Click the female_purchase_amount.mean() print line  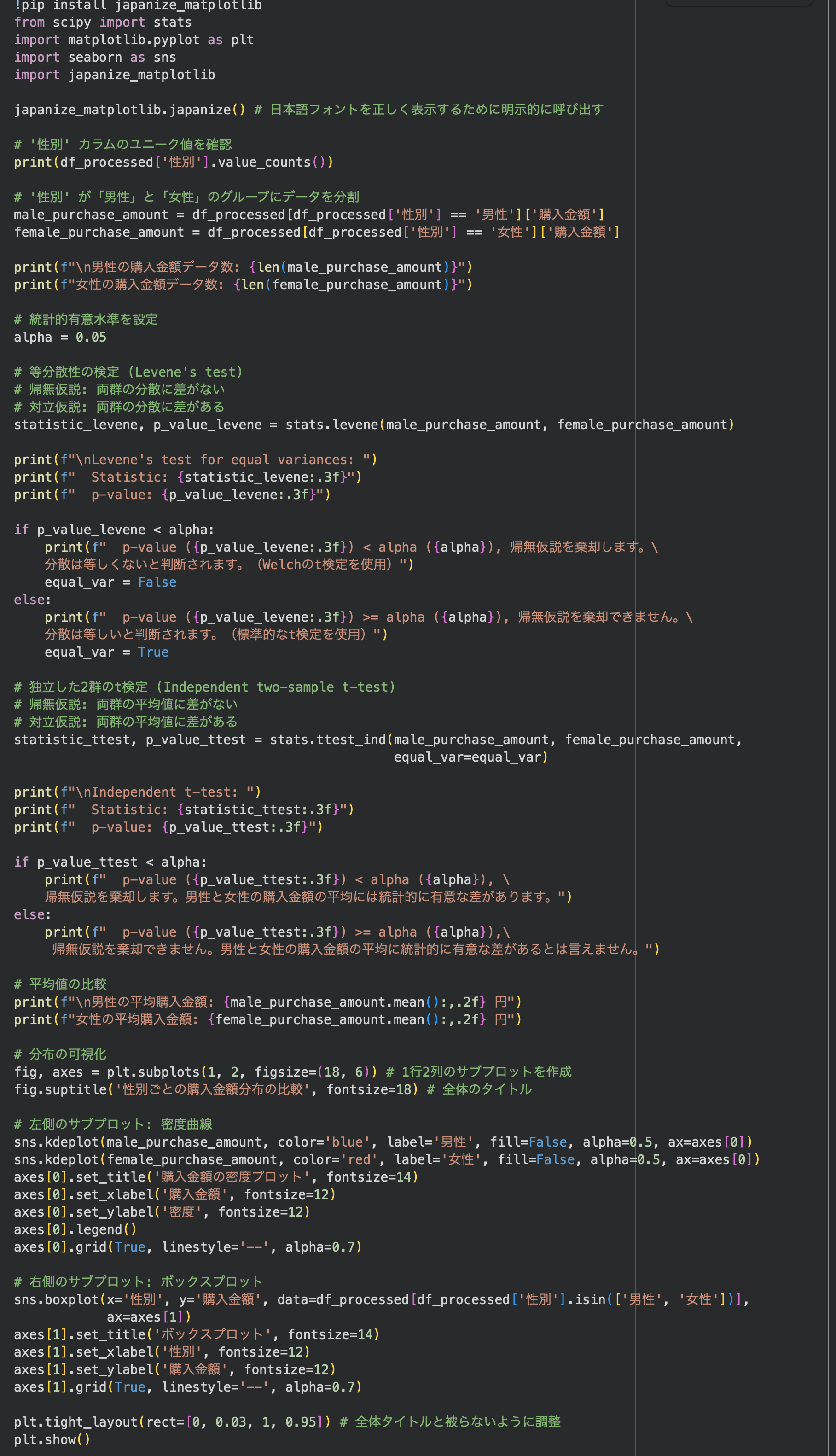(x=267, y=1019)
